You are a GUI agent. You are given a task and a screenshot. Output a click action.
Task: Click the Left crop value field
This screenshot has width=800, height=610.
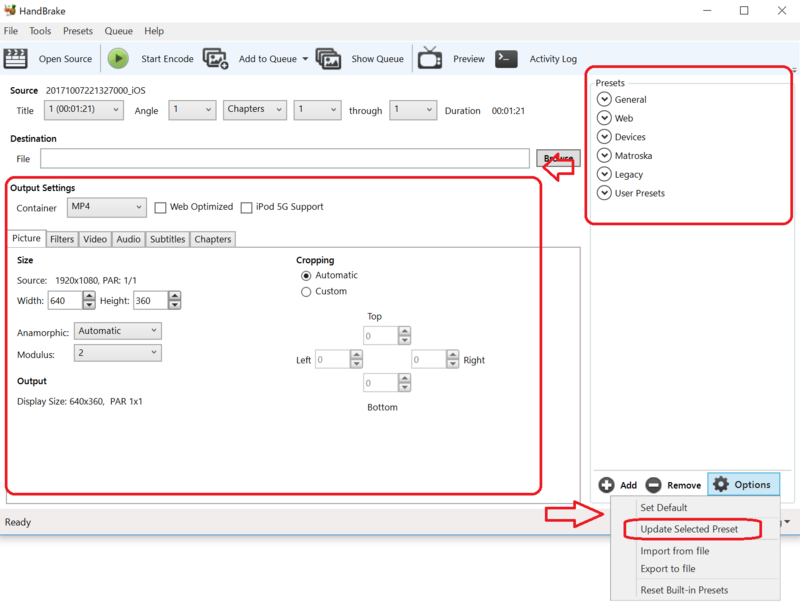[x=332, y=360]
